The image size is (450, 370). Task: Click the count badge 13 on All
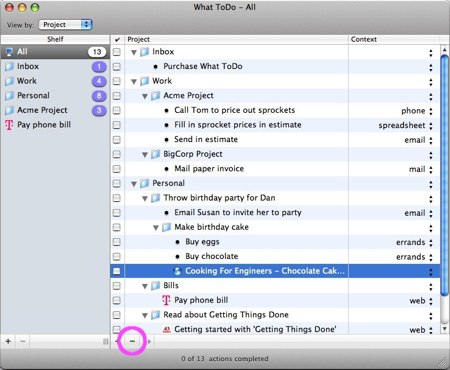(x=97, y=52)
